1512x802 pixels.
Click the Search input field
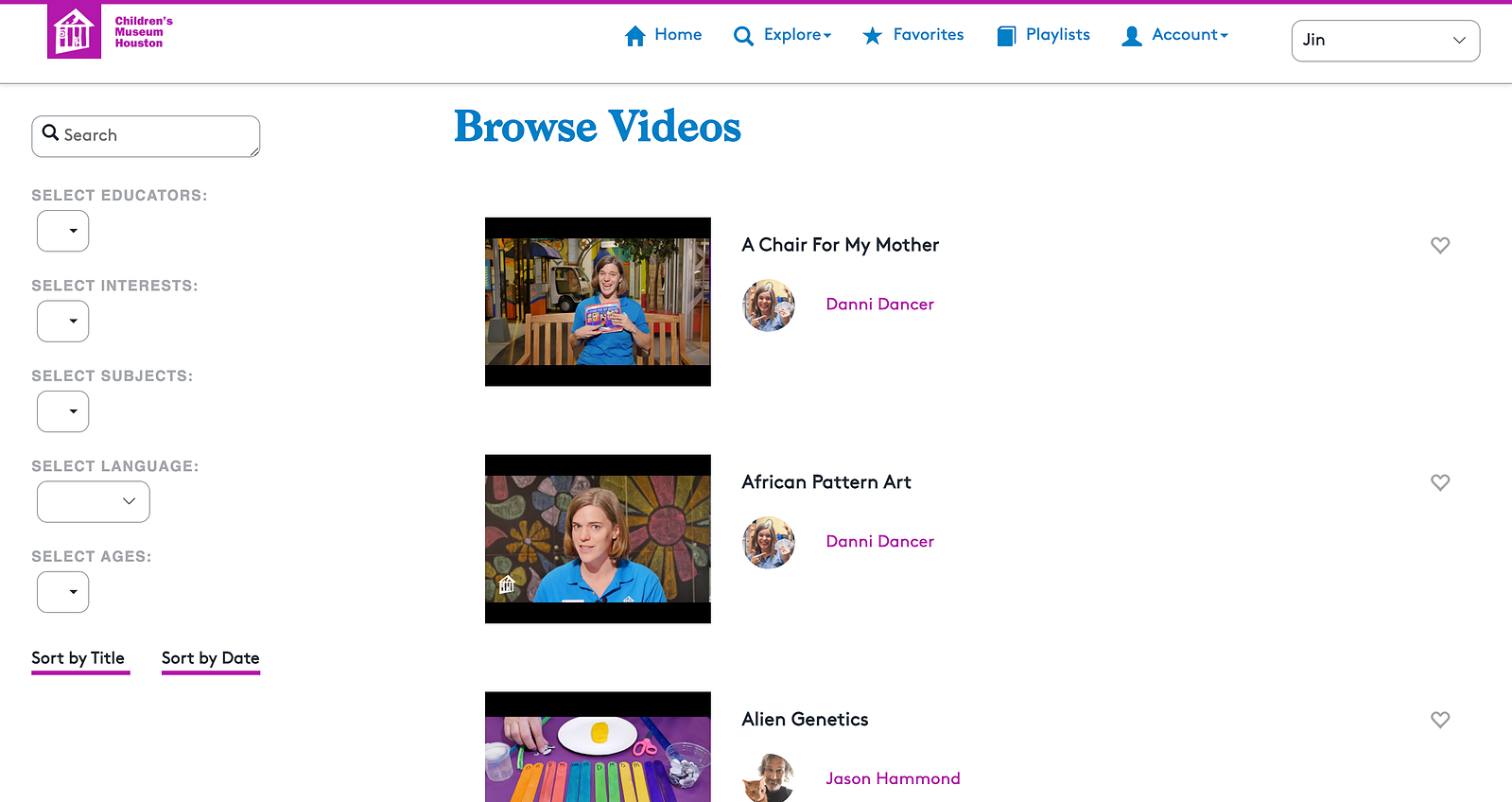[x=146, y=136]
